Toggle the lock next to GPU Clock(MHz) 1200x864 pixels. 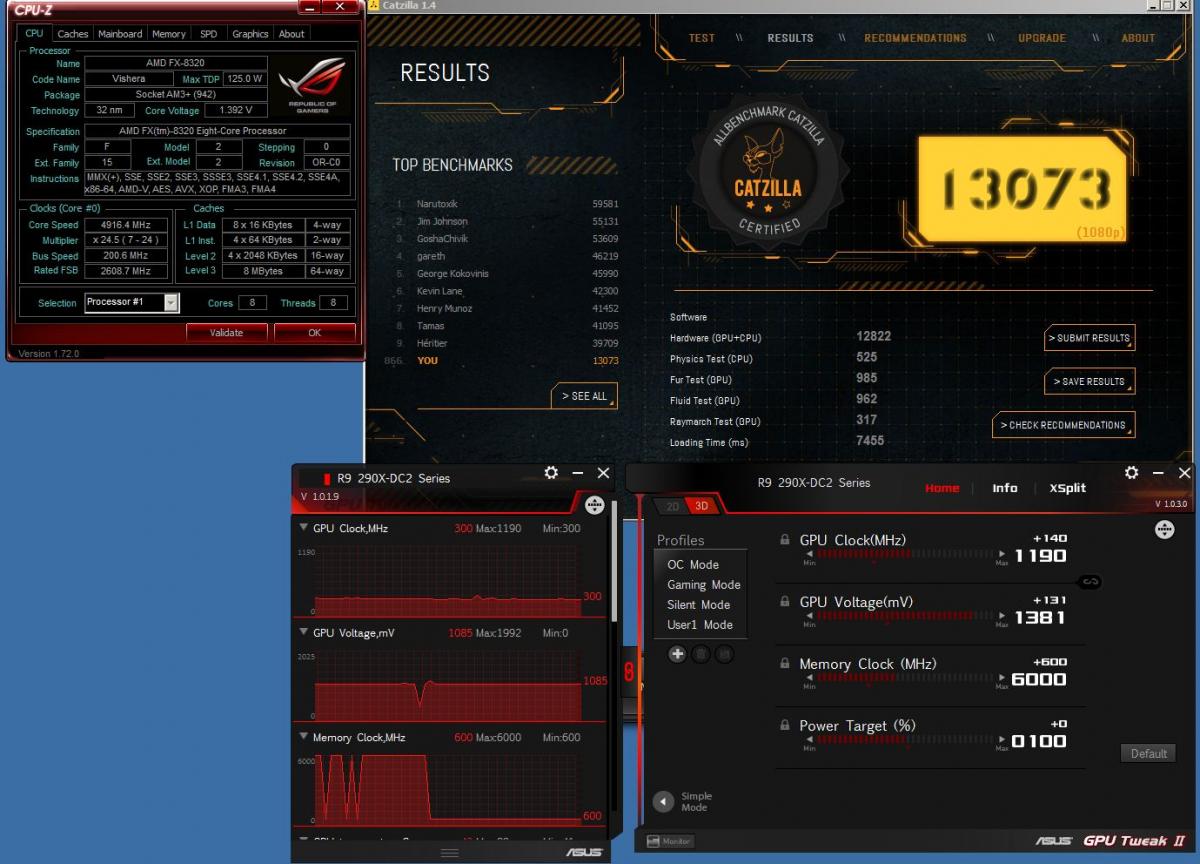coord(785,540)
